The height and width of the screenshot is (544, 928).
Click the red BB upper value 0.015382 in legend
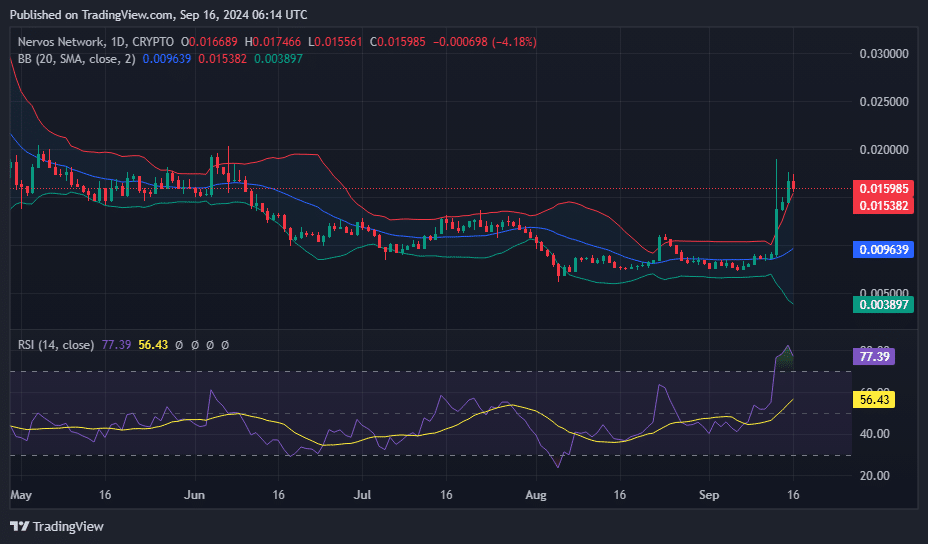point(223,59)
